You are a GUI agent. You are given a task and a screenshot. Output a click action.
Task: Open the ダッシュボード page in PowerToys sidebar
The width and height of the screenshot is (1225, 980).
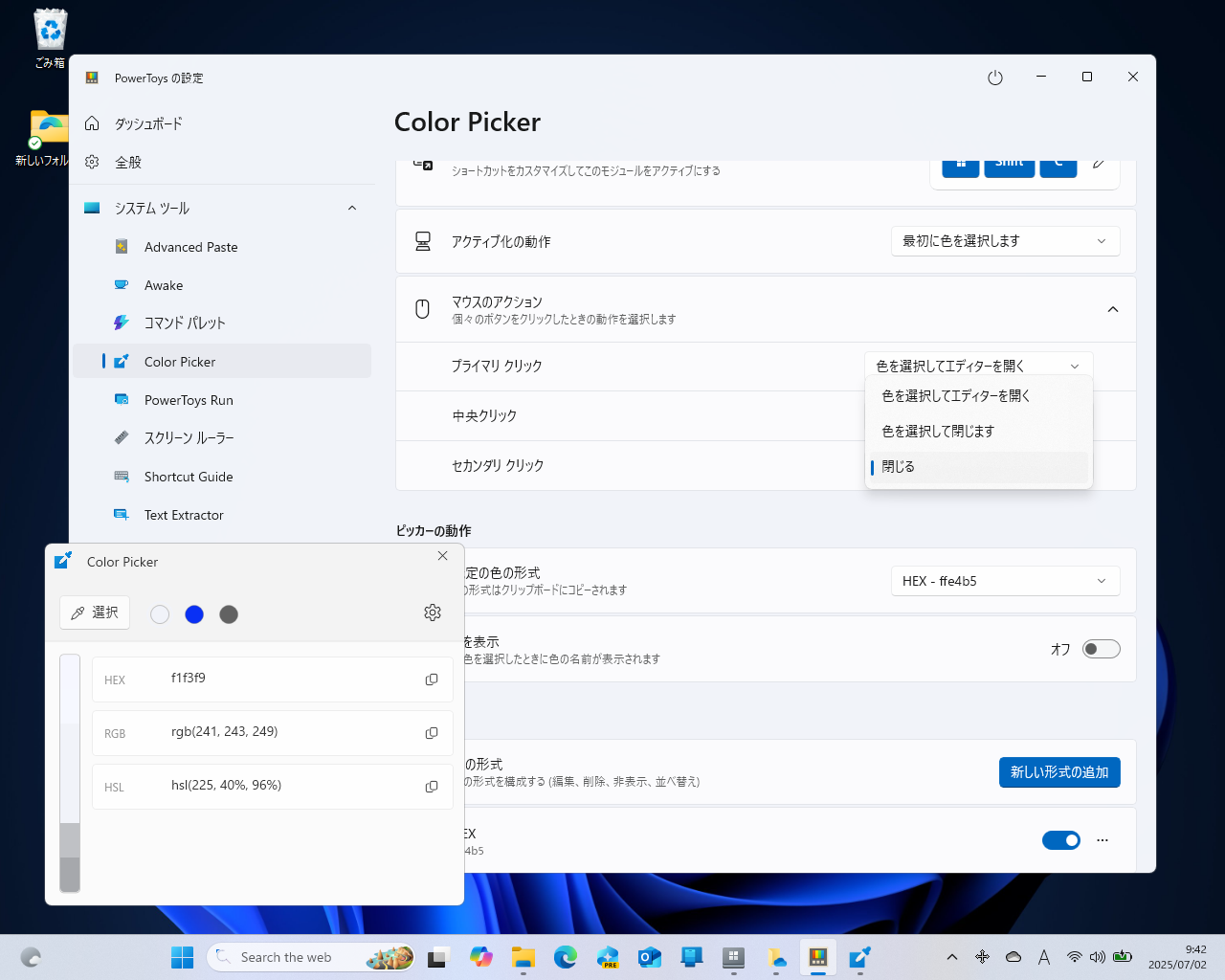coord(222,123)
